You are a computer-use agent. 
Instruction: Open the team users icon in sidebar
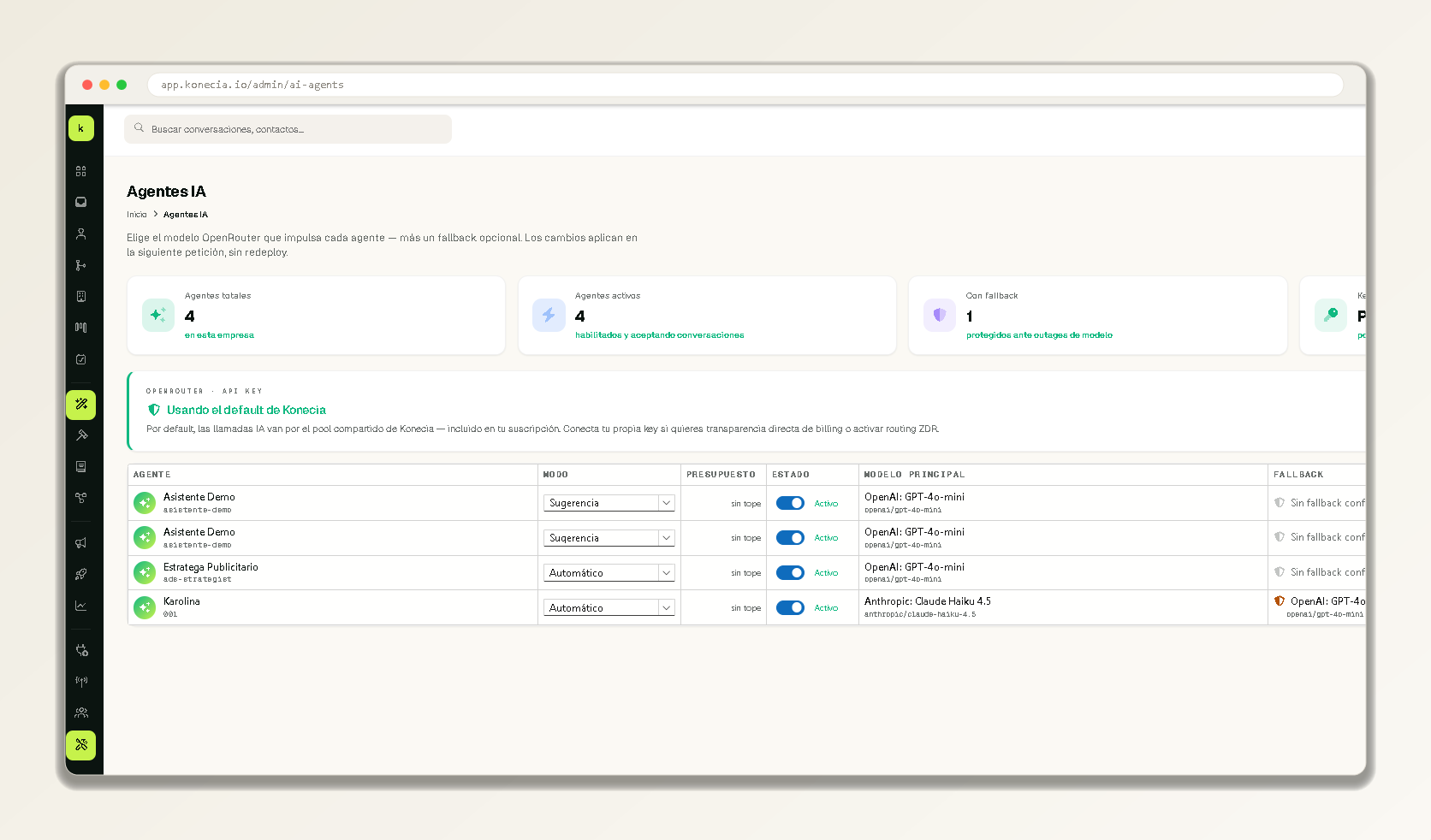tap(81, 713)
